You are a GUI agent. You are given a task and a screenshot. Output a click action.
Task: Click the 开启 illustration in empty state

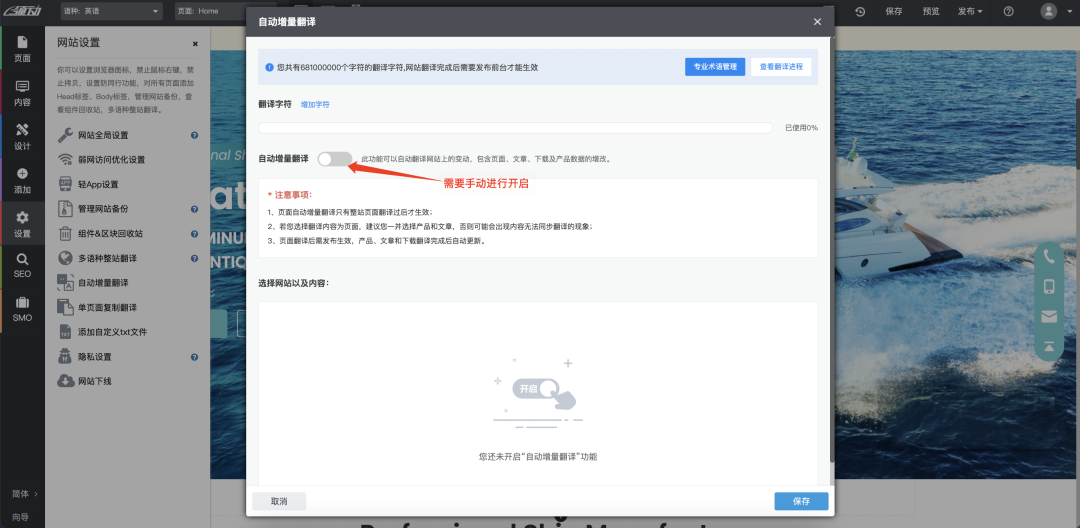tap(536, 391)
